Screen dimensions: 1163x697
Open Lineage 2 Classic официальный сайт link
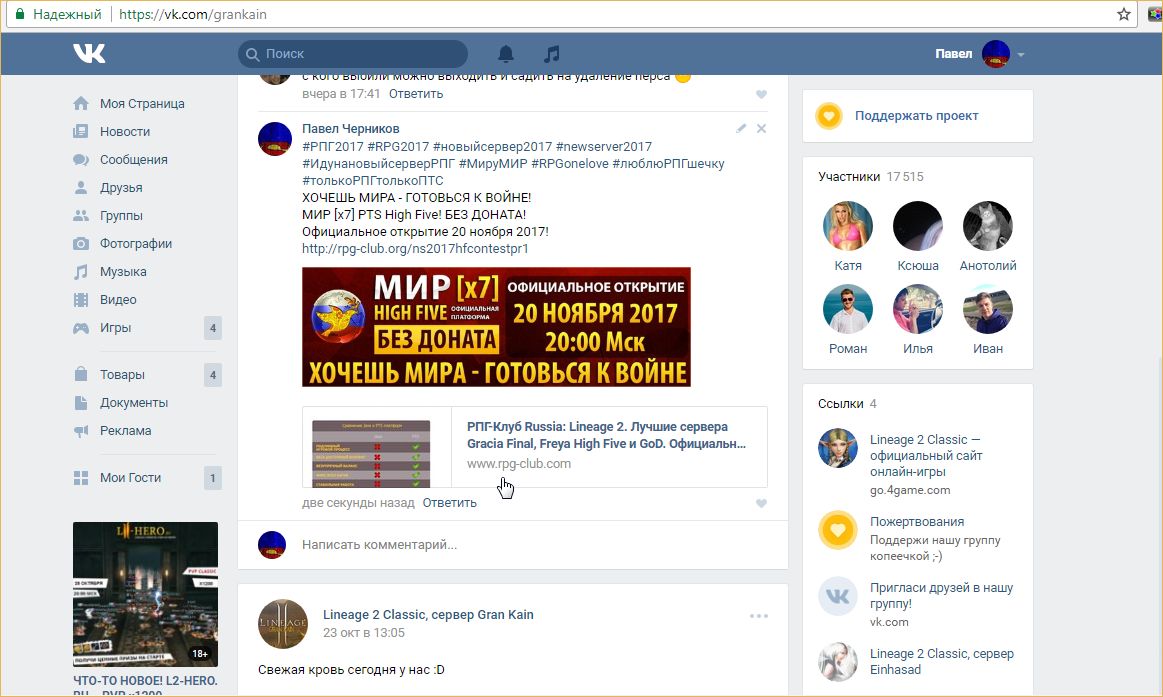click(926, 455)
